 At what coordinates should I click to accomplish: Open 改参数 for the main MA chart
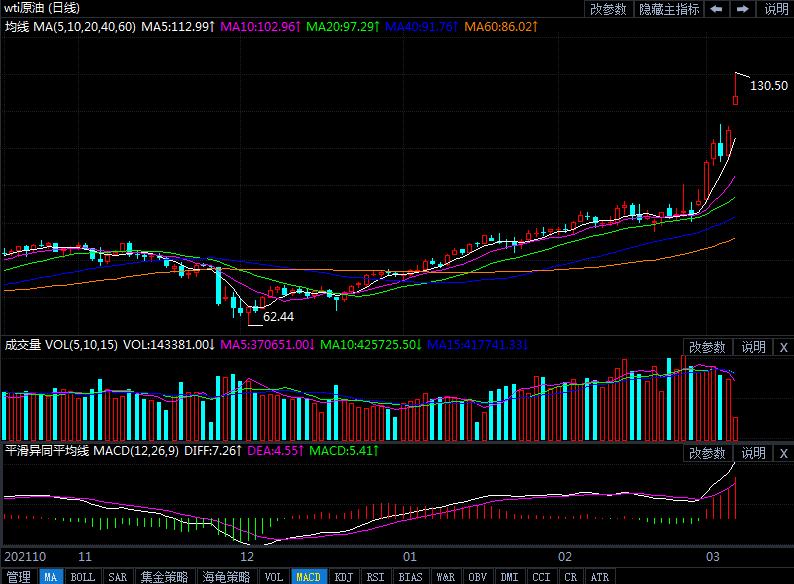(x=608, y=9)
